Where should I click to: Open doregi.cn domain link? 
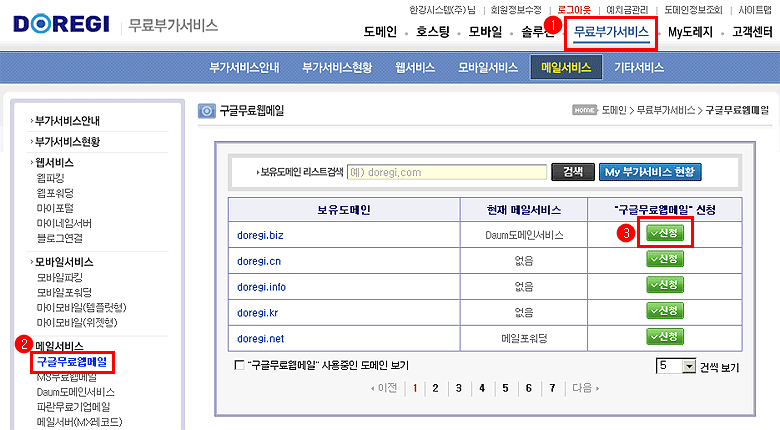tap(259, 261)
